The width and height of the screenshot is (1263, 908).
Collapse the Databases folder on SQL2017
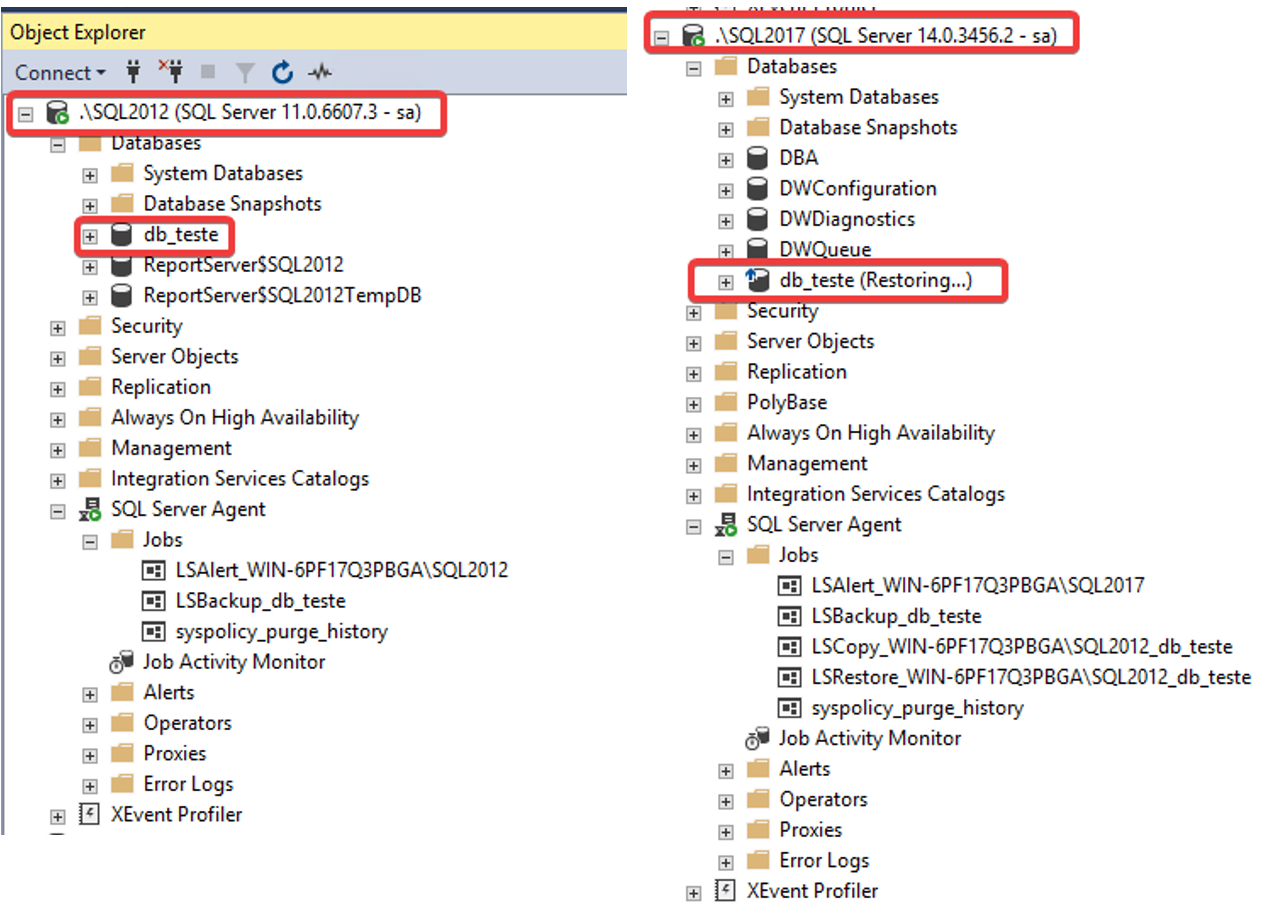point(693,69)
